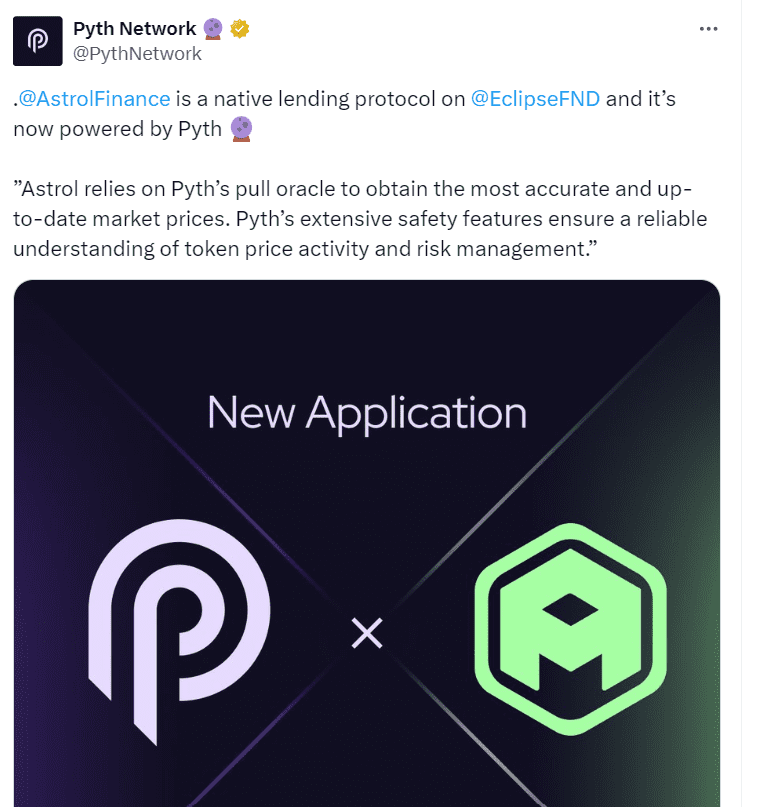This screenshot has height=807, width=757.
Task: Click the Pyth Network display name
Action: point(131,27)
